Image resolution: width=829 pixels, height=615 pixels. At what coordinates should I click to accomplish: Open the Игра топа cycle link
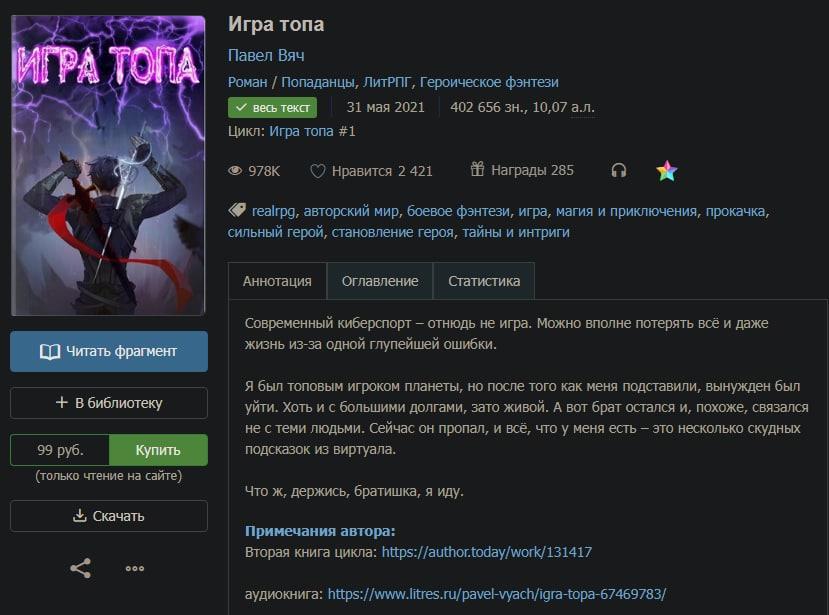click(x=312, y=131)
